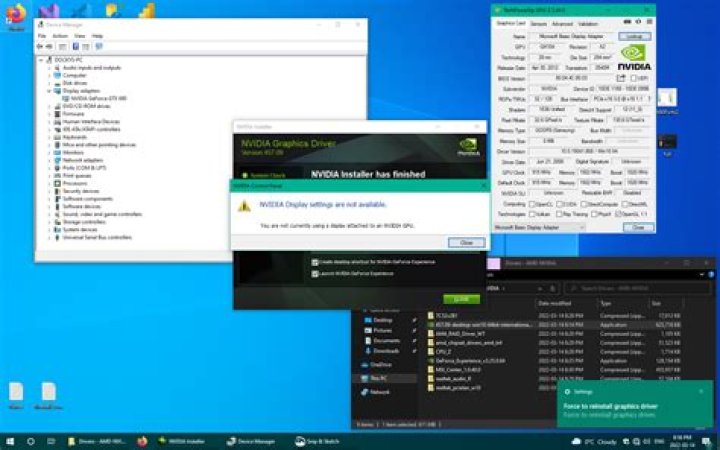Switch to Snip & Sketch taskbar button
The height and width of the screenshot is (450, 720).
pos(317,441)
